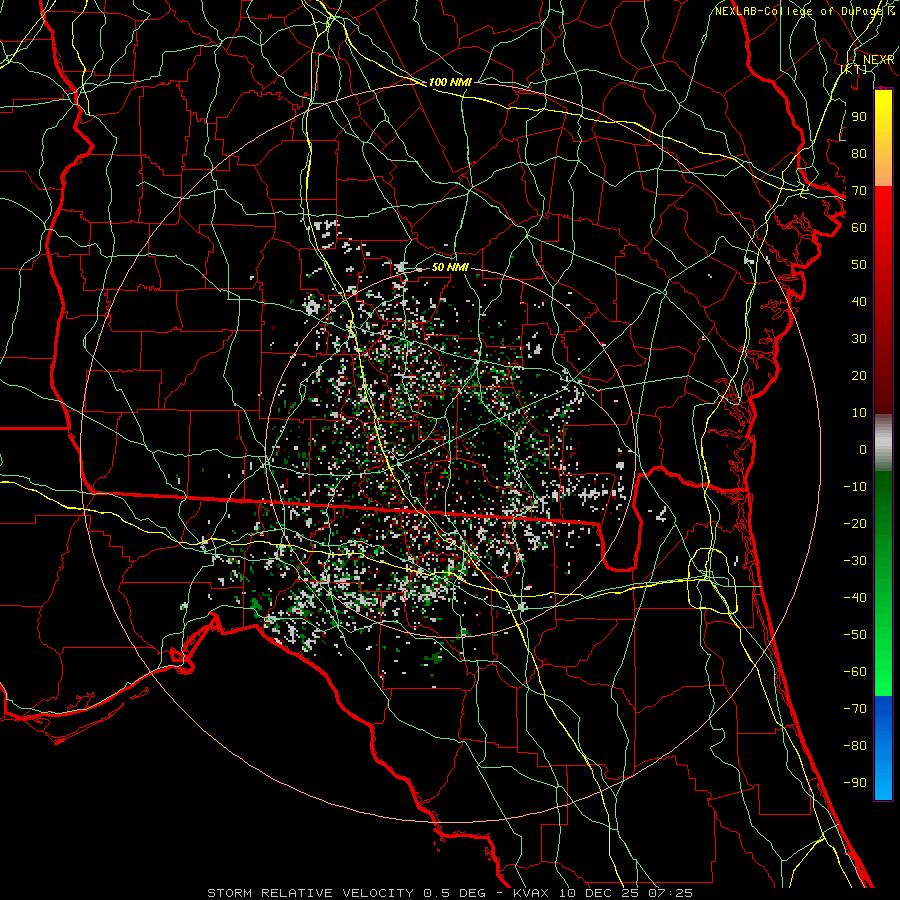The width and height of the screenshot is (900, 900).
Task: Click the "50 NMI" range ring label
Action: point(450,267)
